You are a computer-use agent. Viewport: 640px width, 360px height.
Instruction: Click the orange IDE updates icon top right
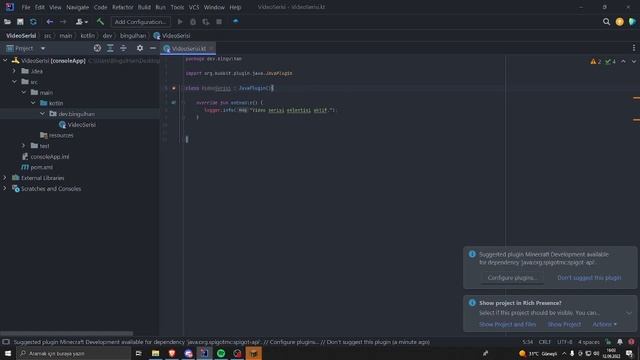pyautogui.click(x=619, y=22)
